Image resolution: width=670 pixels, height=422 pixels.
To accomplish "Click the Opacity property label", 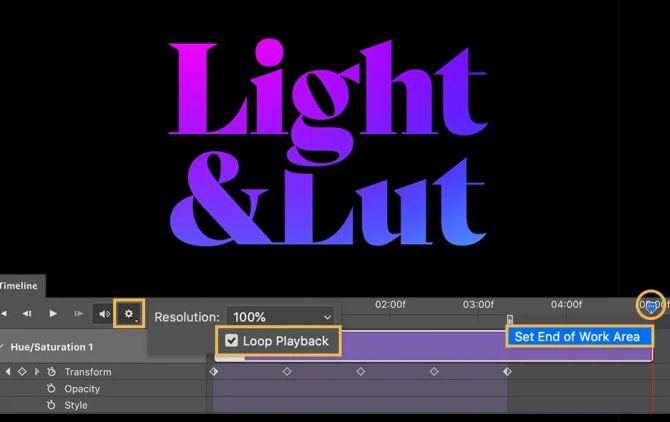I will point(82,389).
